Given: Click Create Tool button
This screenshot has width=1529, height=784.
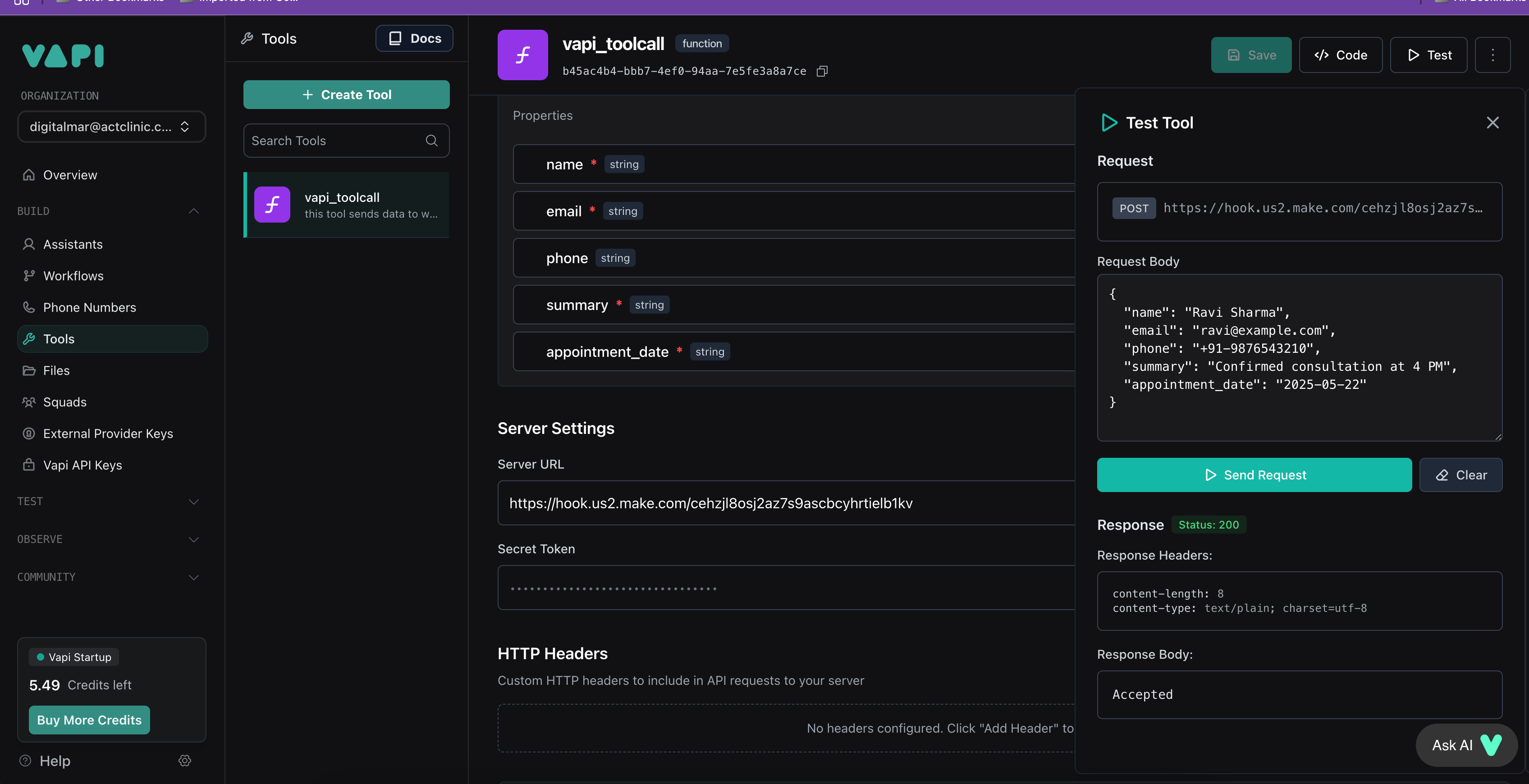Looking at the screenshot, I should click(347, 94).
